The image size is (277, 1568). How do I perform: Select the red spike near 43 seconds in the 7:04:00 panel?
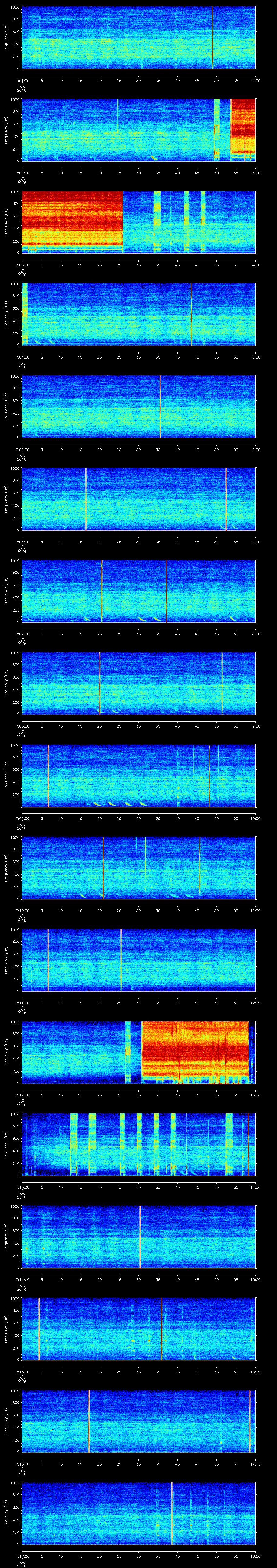[x=191, y=314]
